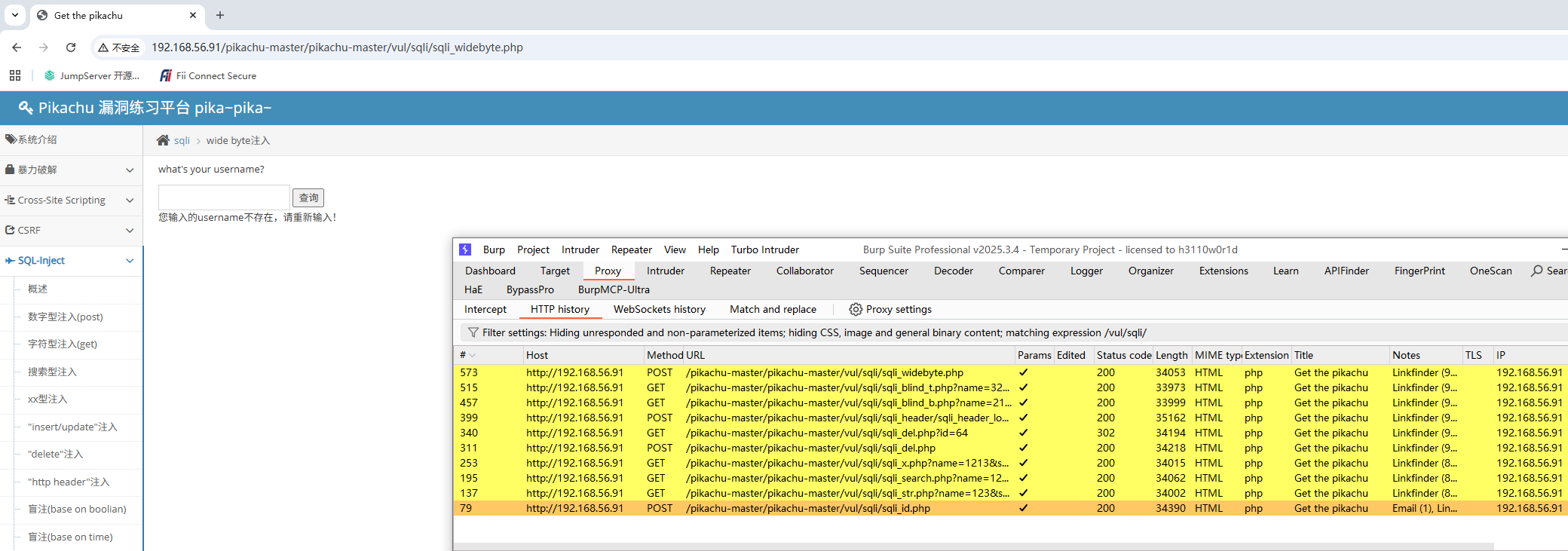Viewport: 1568px width, 551px height.
Task: Open the JumpServer bookmark
Action: click(x=92, y=75)
